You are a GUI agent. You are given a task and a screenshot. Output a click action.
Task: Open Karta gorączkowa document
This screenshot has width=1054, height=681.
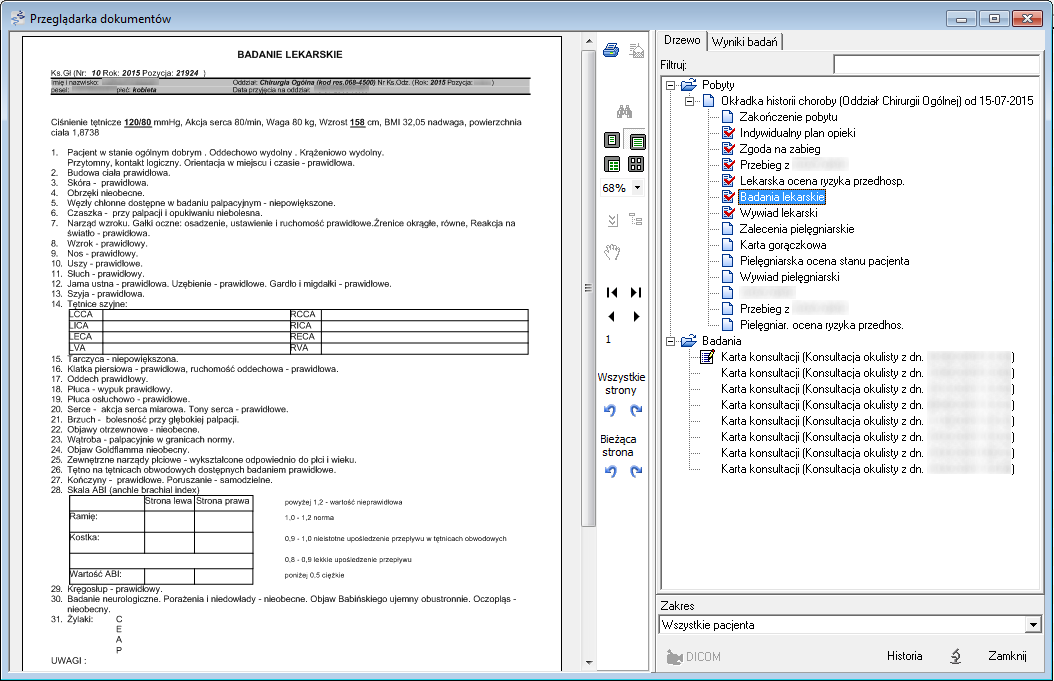[x=782, y=245]
